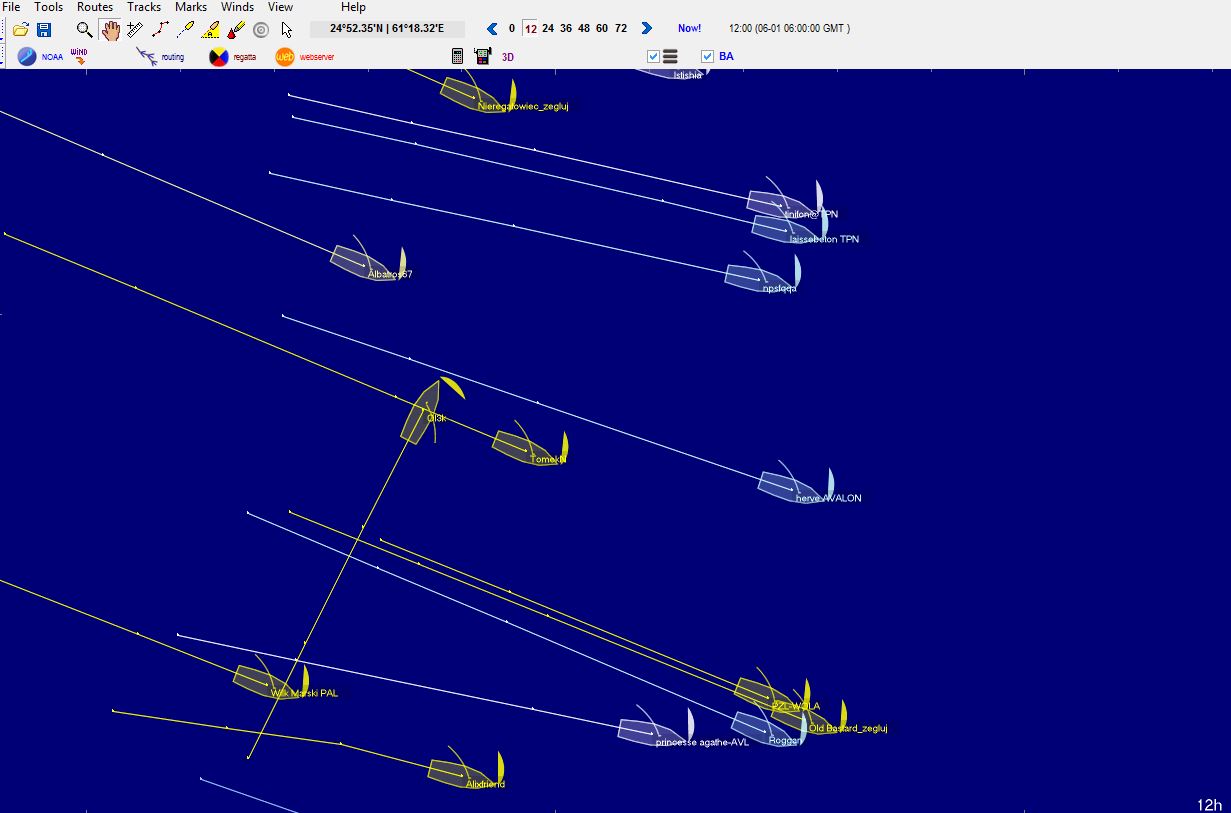Open file with the folder icon

(20, 30)
